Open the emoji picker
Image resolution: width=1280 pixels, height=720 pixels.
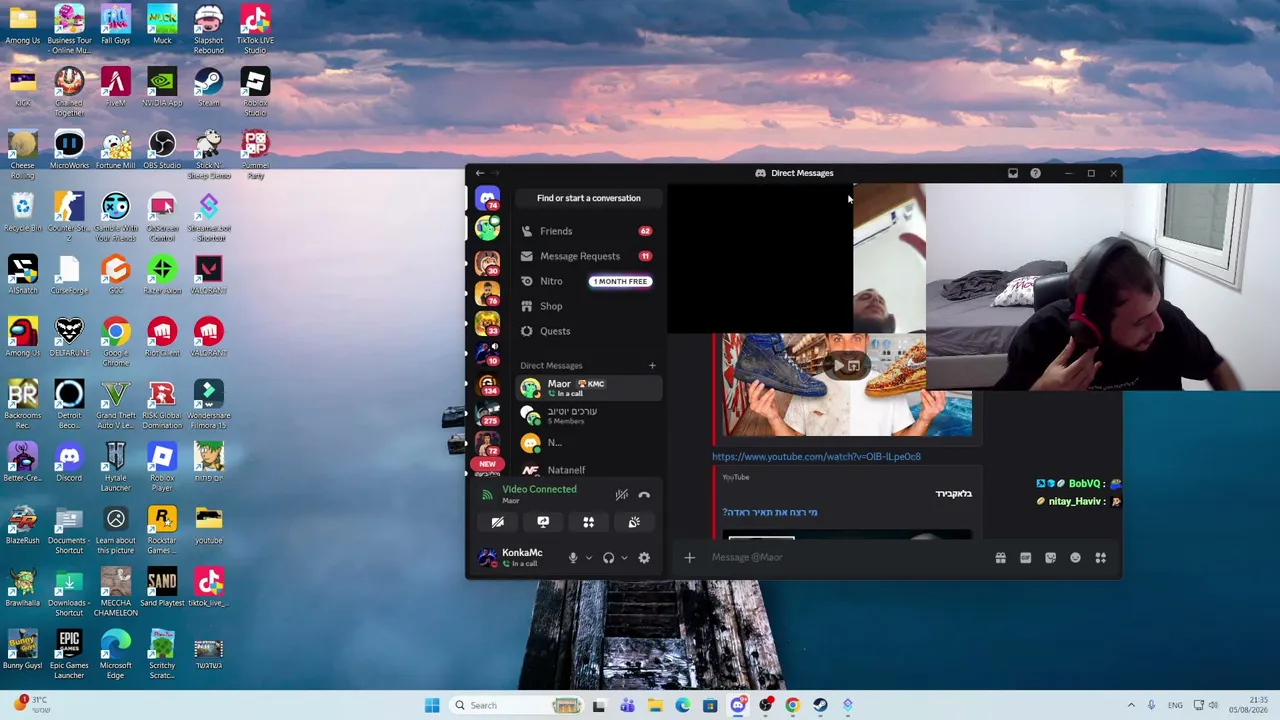1075,558
